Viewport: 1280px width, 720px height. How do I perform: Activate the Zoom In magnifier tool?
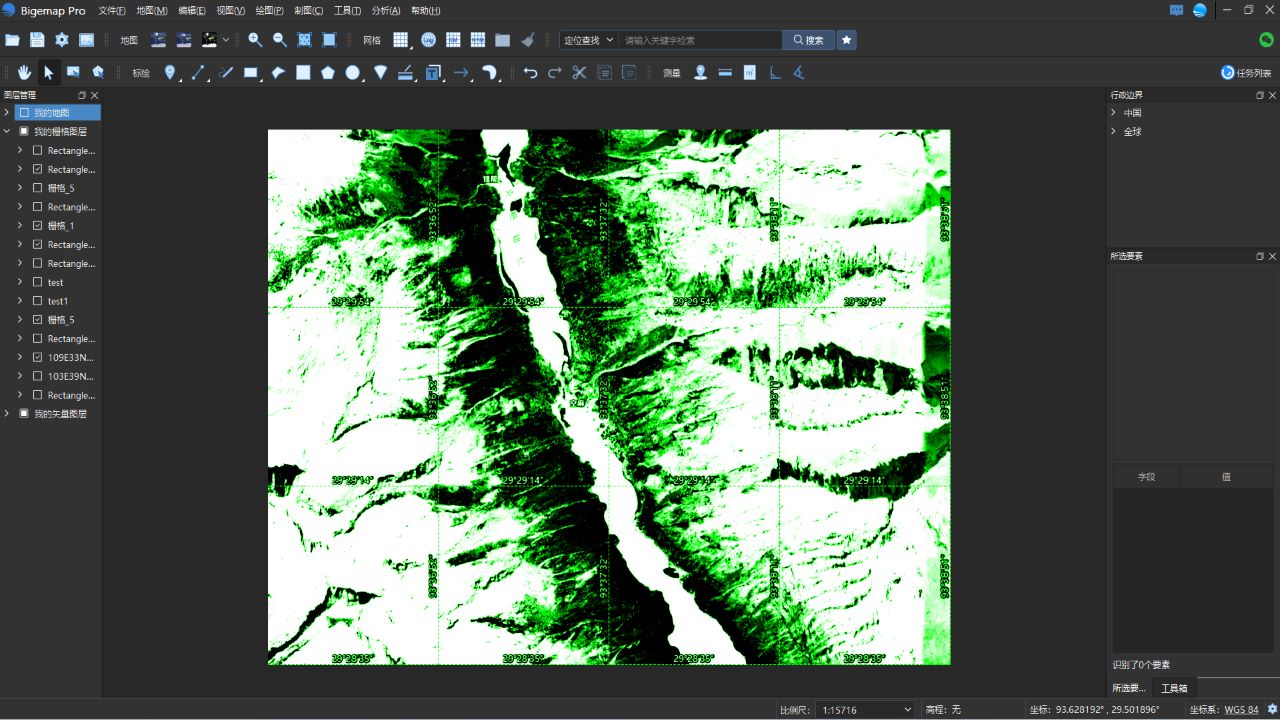[254, 40]
